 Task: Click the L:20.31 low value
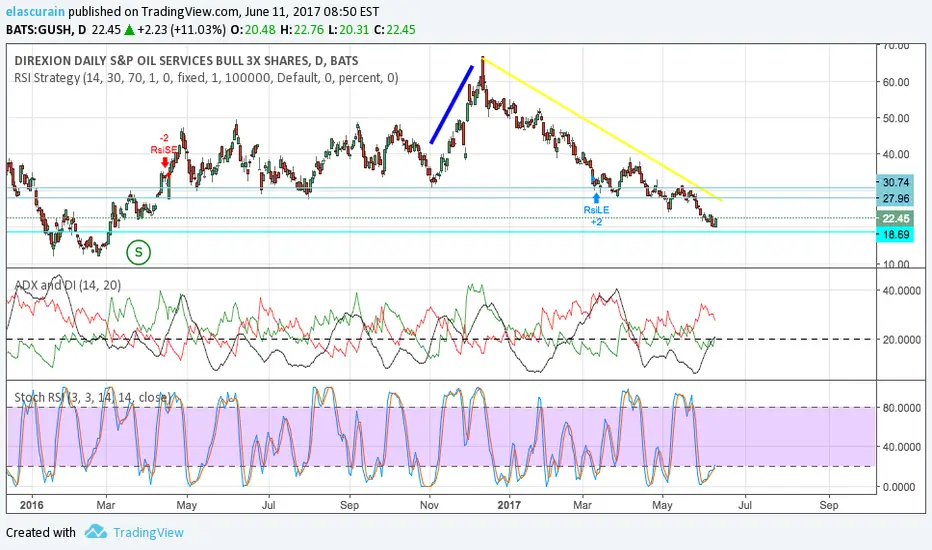point(353,30)
